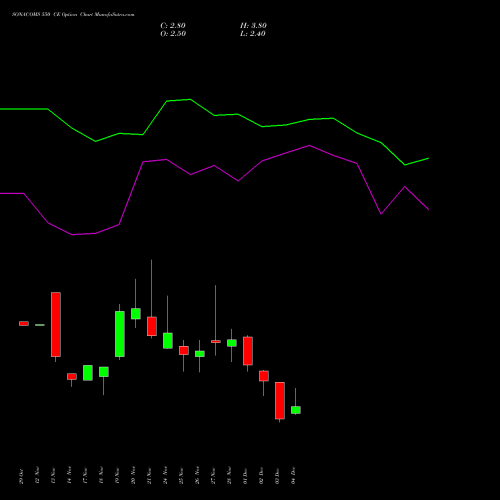Image resolution: width=500 pixels, height=500 pixels.
Task: Click the 26 Nov date label
Action: [x=197, y=475]
